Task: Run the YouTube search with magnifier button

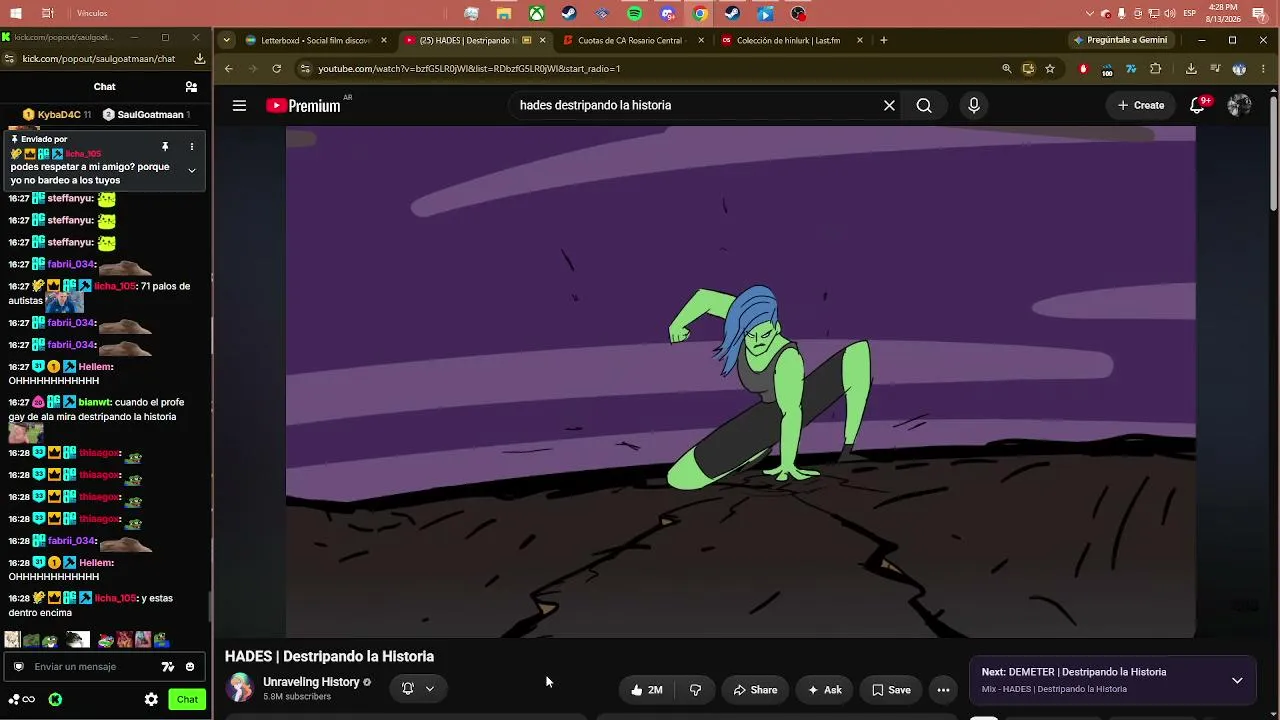Action: [924, 105]
